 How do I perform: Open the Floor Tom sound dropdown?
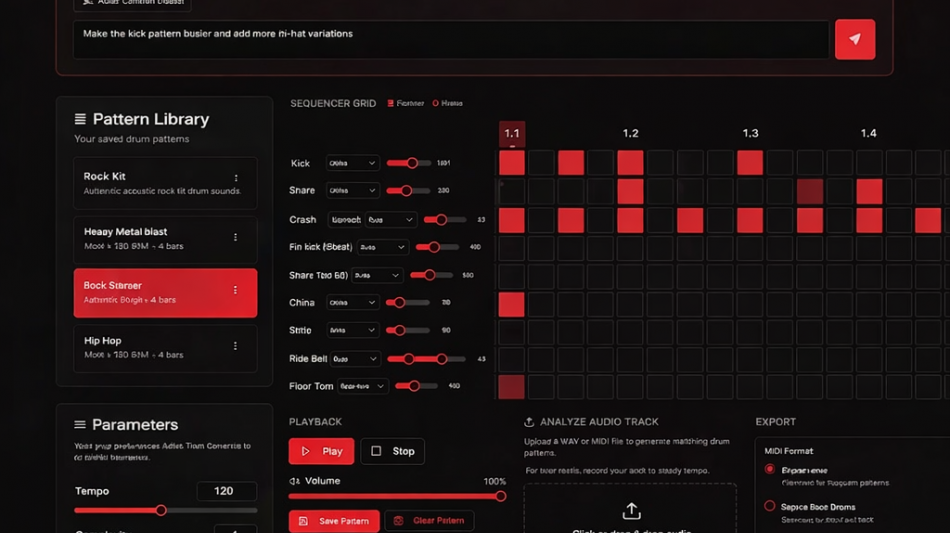(362, 386)
